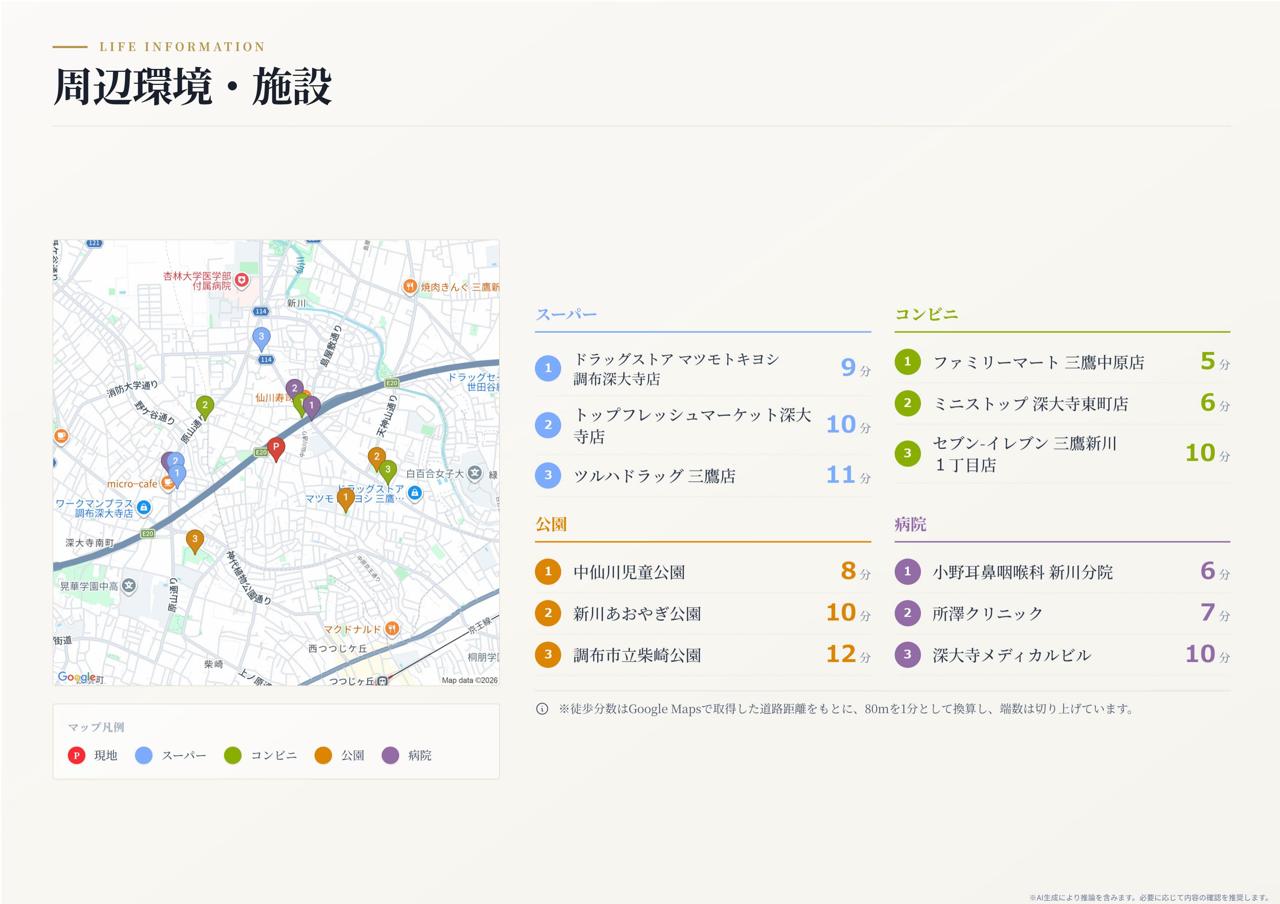Select orange park pin 1 on the map

tap(346, 499)
